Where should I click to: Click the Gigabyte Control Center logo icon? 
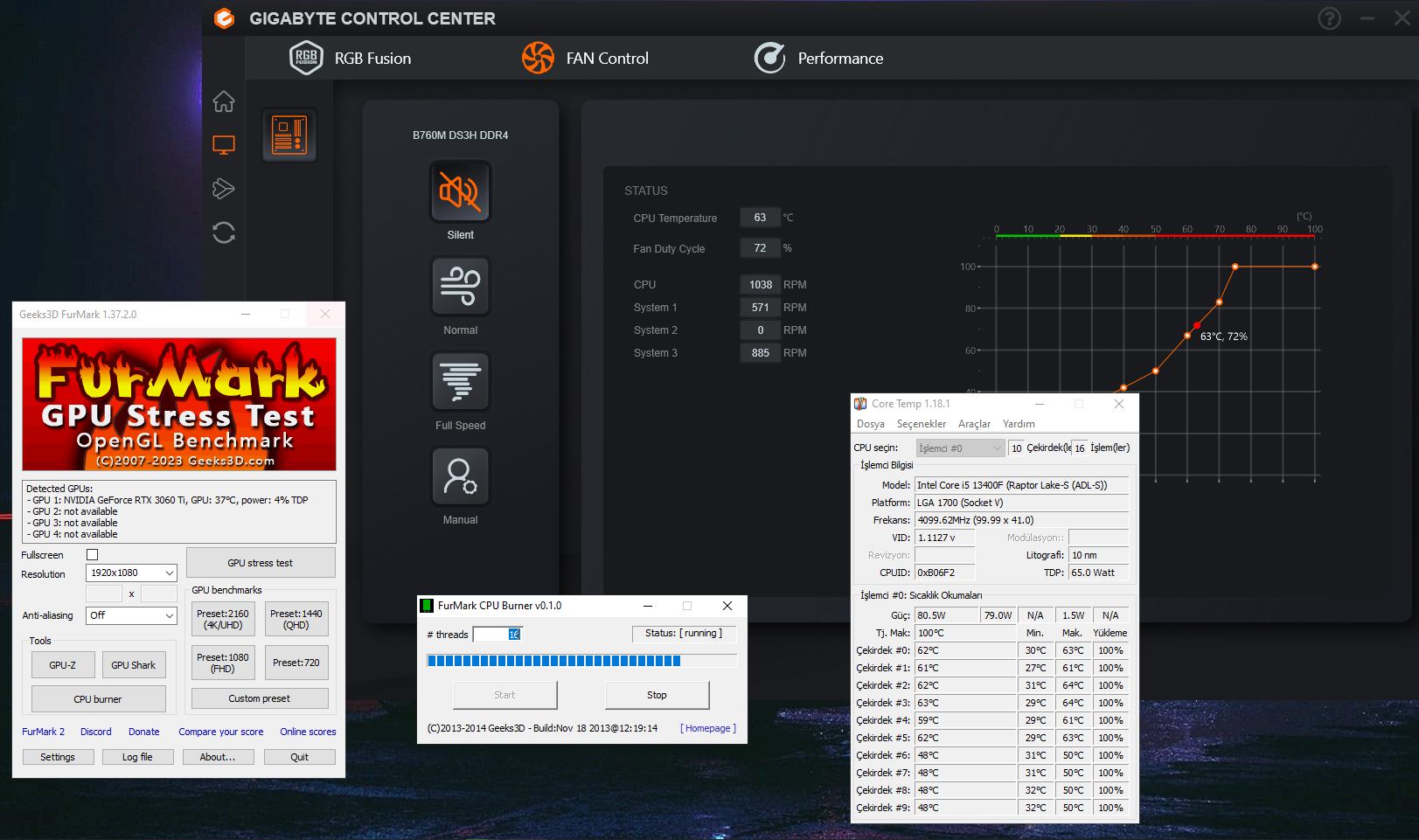pyautogui.click(x=225, y=18)
